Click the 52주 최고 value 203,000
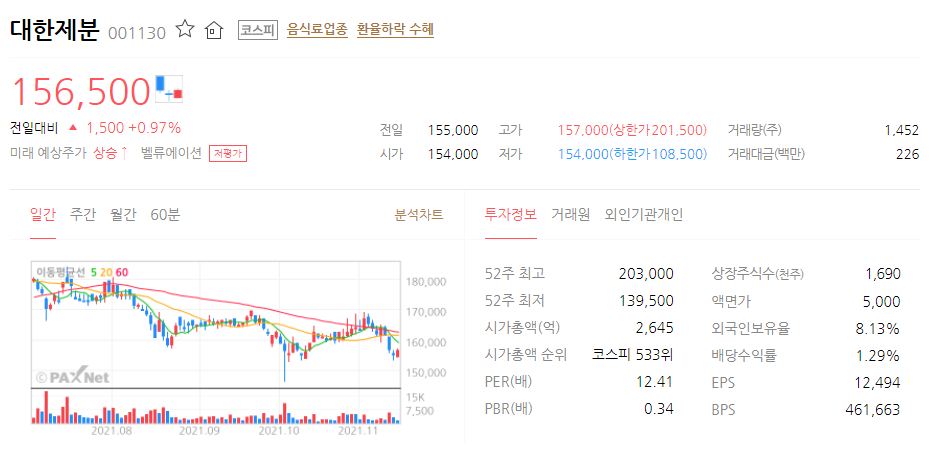The width and height of the screenshot is (933, 456). tap(646, 274)
